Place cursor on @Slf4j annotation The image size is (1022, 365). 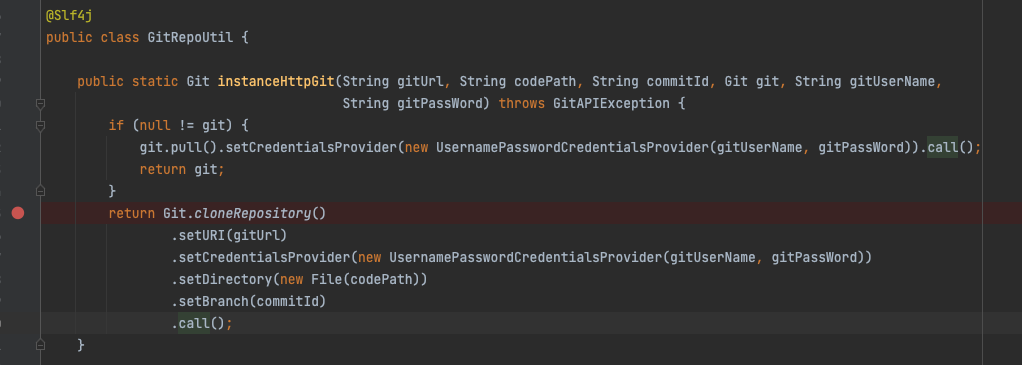69,16
